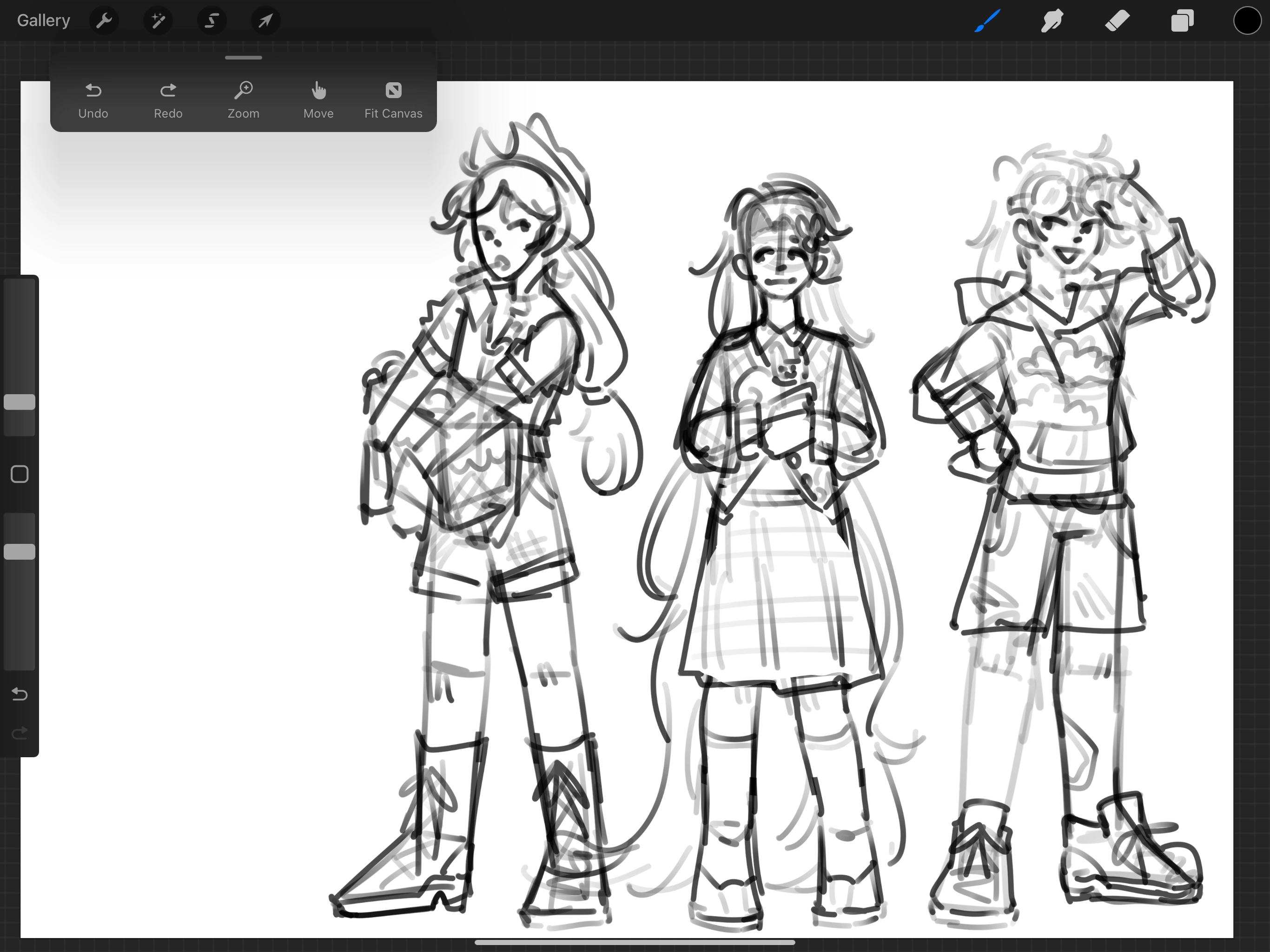Open the active color picker circle

click(x=1247, y=21)
